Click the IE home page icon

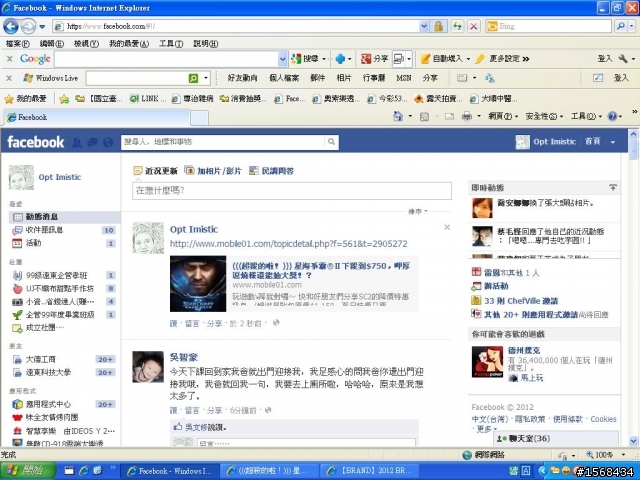pyautogui.click(x=398, y=117)
